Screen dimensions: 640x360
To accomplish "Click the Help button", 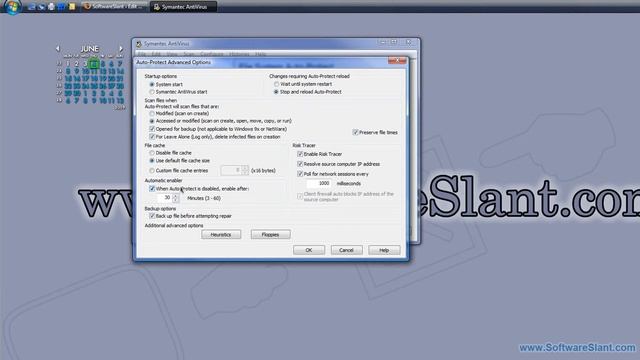I will click(384, 250).
